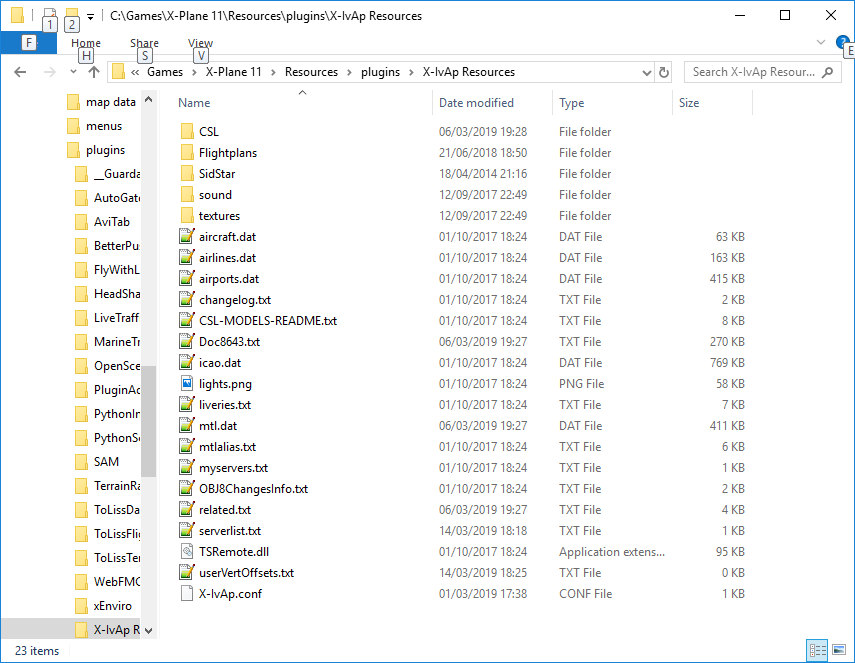This screenshot has width=855, height=663.
Task: Switch to large thumbnails view layout
Action: 839,650
